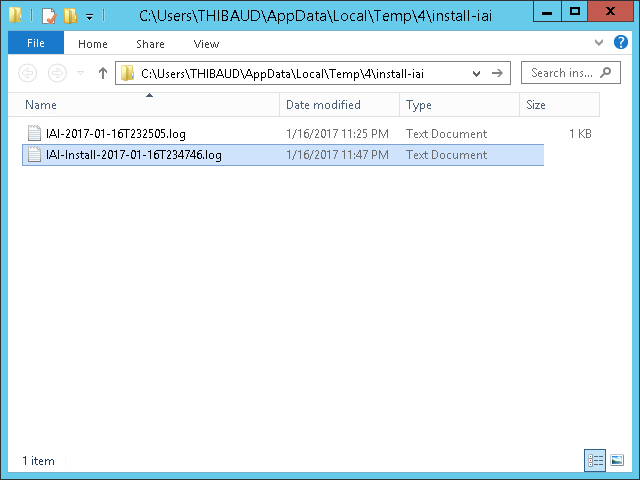
Task: Open the Share ribbon tab
Action: coord(151,44)
